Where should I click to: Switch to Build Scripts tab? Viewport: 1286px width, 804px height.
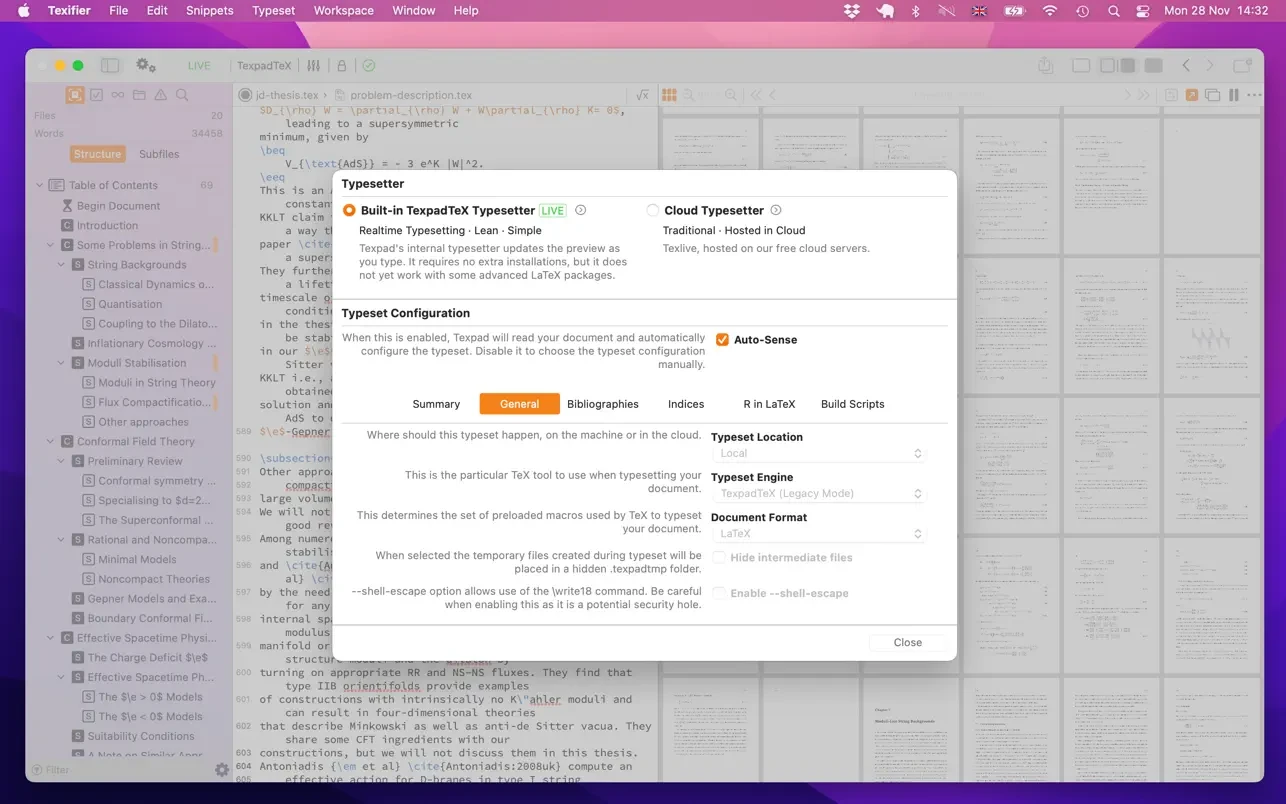[x=853, y=404]
